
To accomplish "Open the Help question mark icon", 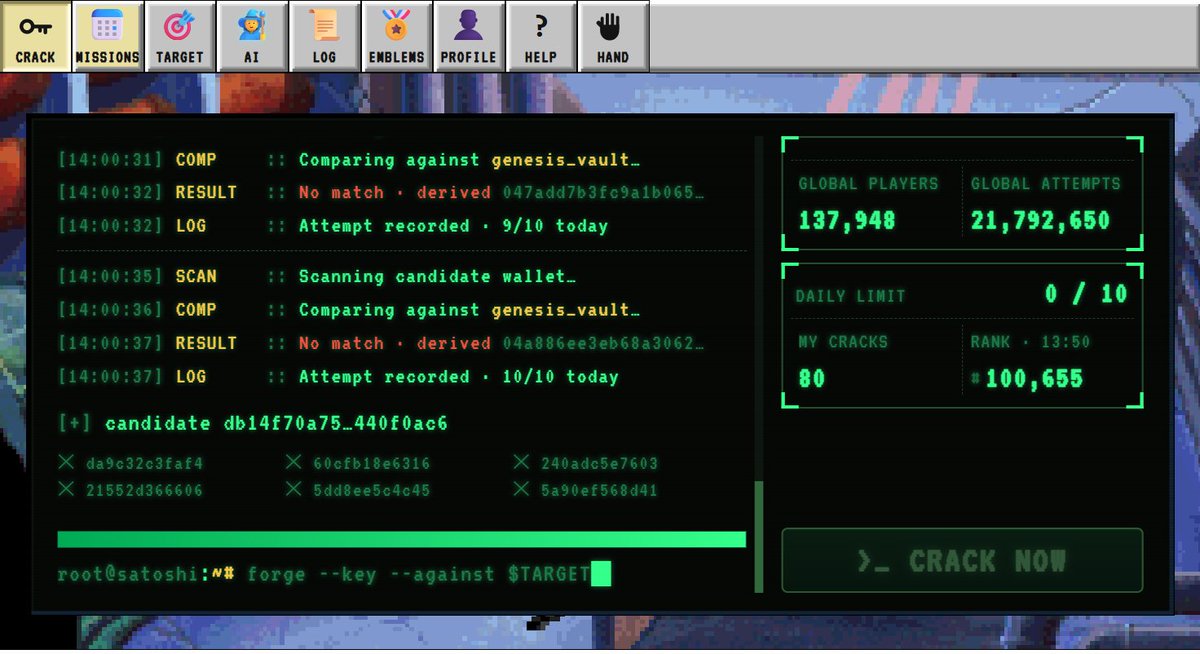I will click(540, 37).
